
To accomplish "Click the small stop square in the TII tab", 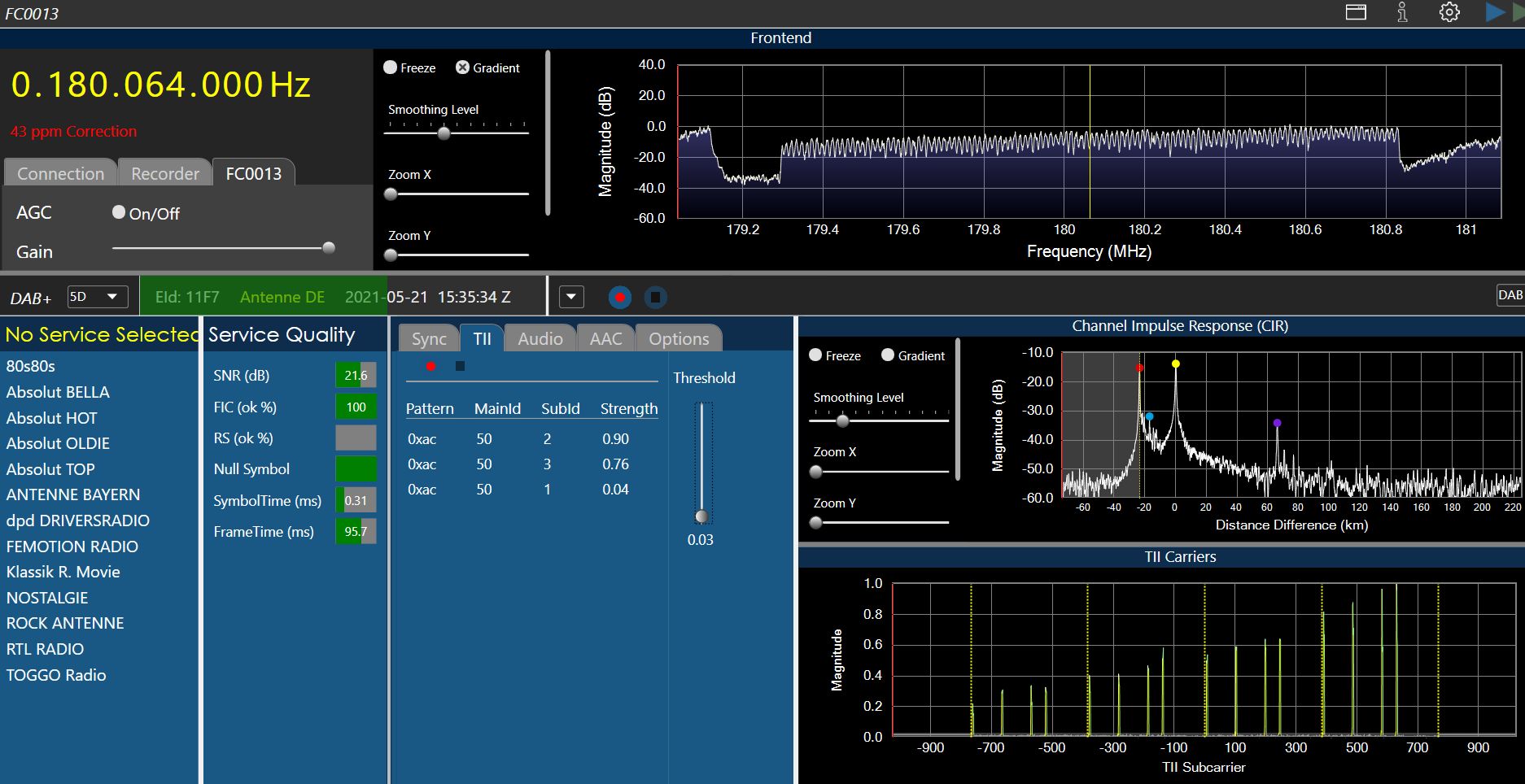I will tap(460, 366).
